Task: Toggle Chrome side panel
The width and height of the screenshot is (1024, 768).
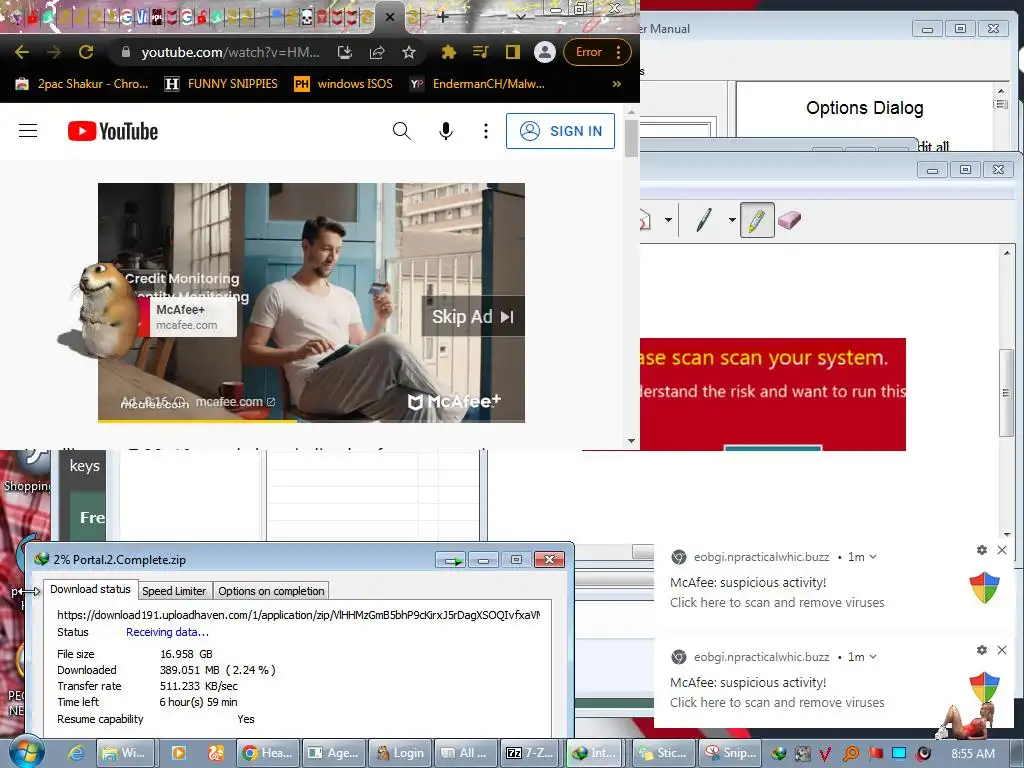Action: [x=513, y=52]
